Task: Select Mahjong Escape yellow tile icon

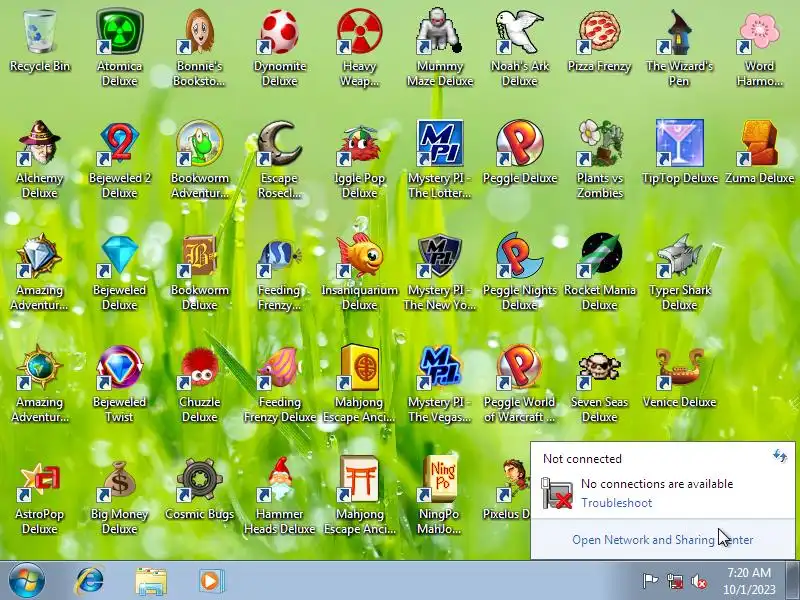Action: [x=359, y=367]
